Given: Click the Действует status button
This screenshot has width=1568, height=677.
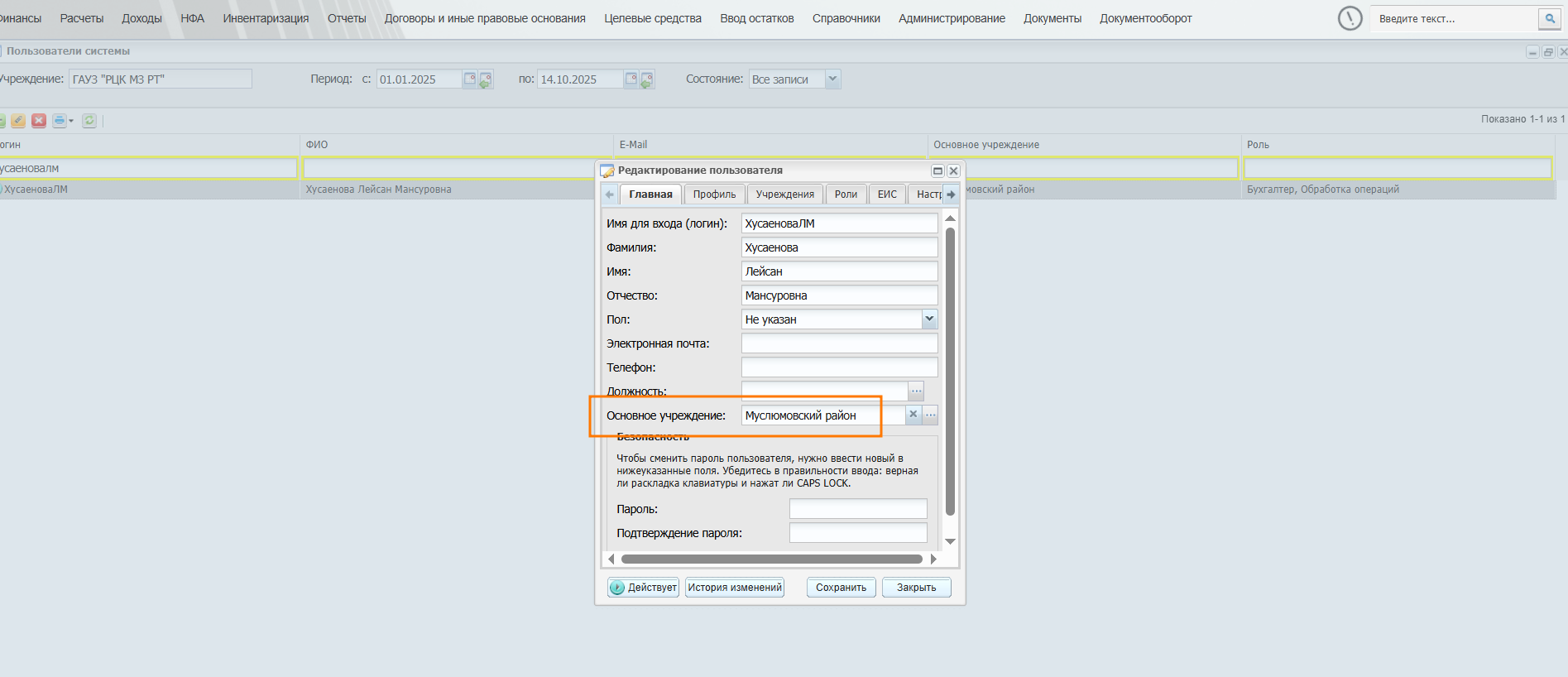Looking at the screenshot, I should point(644,588).
